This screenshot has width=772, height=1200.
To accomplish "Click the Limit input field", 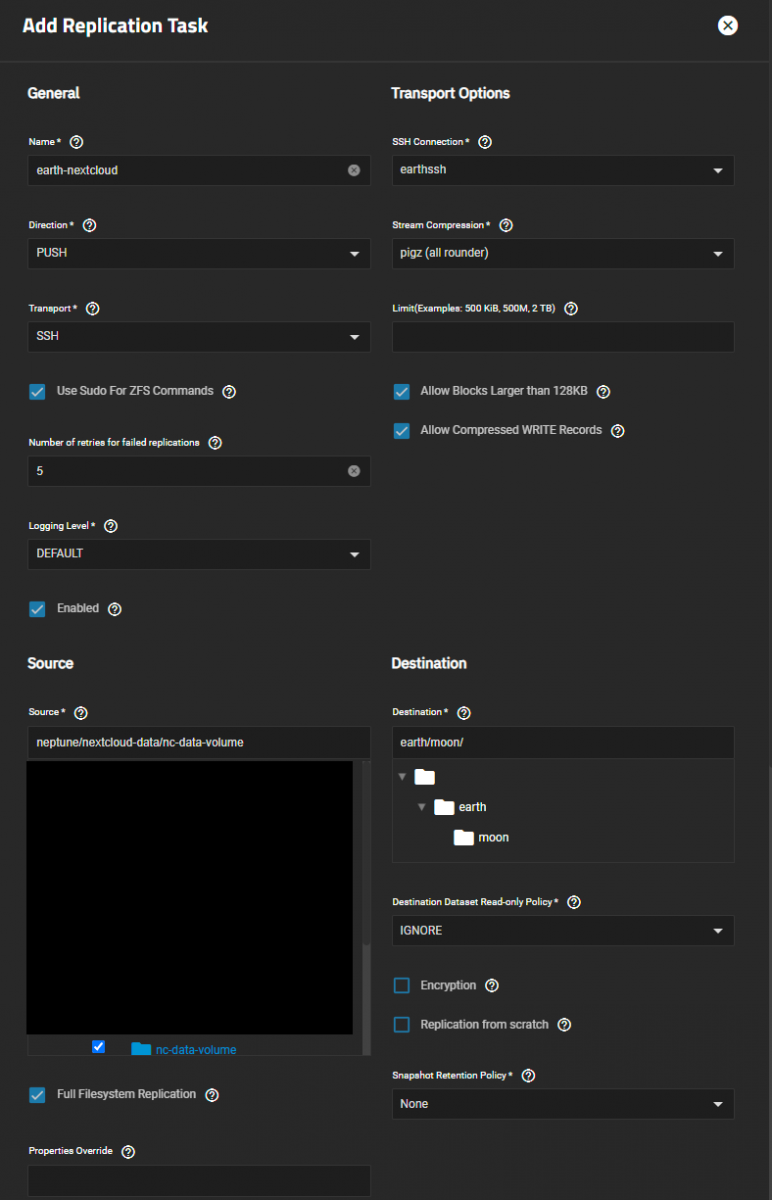I will click(563, 337).
